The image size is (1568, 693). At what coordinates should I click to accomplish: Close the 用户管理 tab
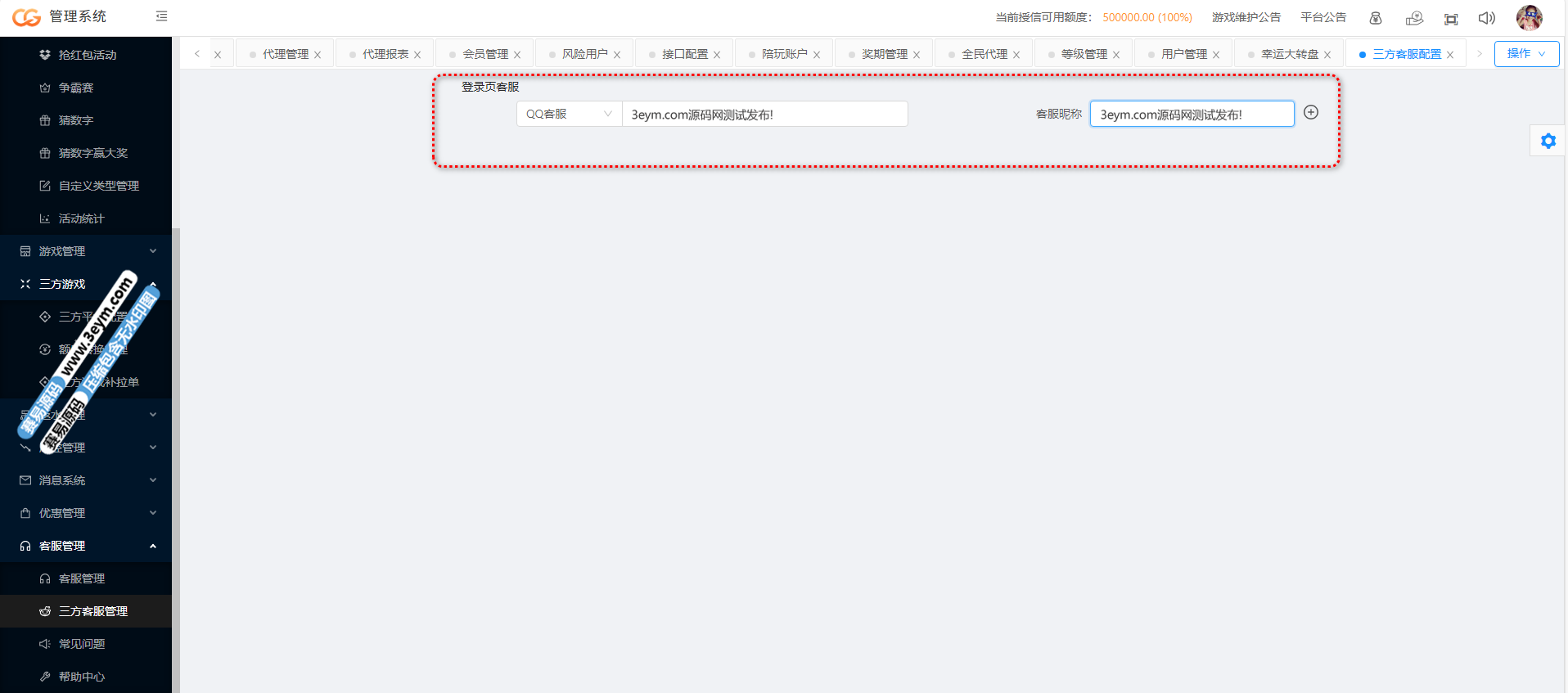pyautogui.click(x=1216, y=55)
